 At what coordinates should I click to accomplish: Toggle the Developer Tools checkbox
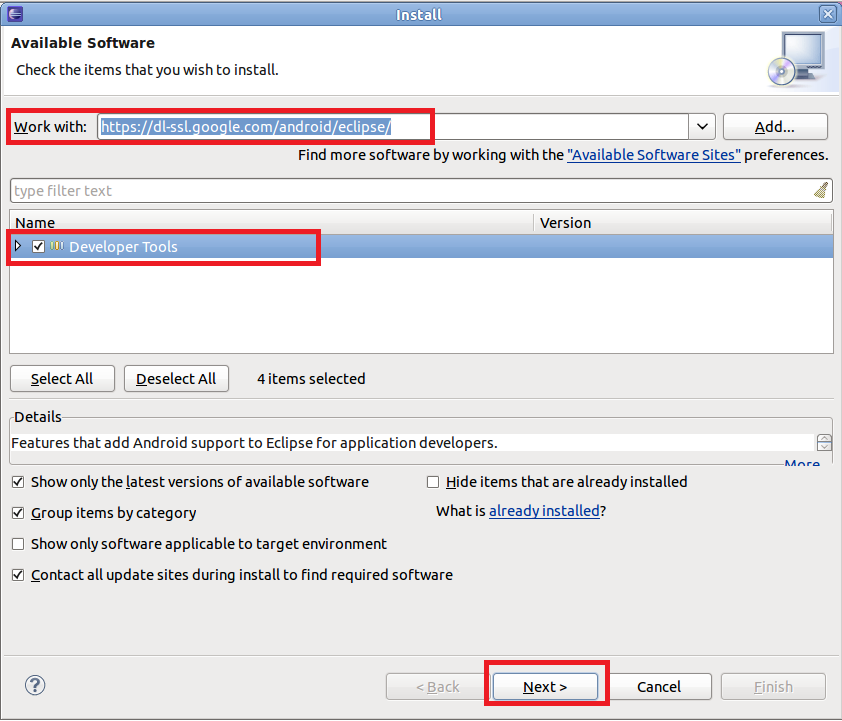click(x=38, y=246)
